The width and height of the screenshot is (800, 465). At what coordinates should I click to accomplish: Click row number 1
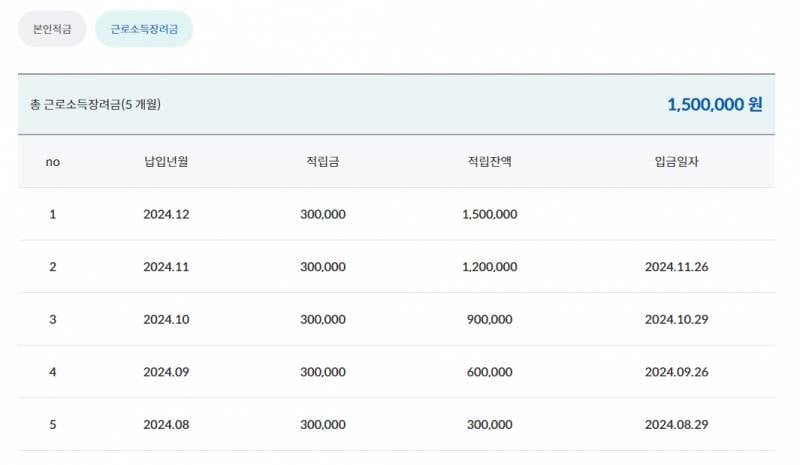pos(53,214)
